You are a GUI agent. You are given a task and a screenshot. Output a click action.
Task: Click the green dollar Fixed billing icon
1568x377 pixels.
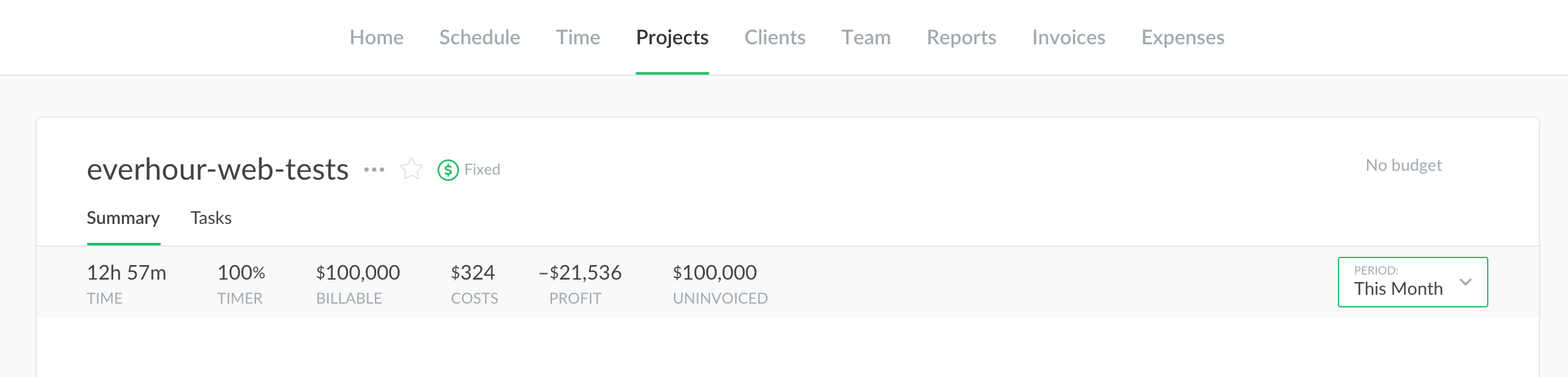[448, 170]
